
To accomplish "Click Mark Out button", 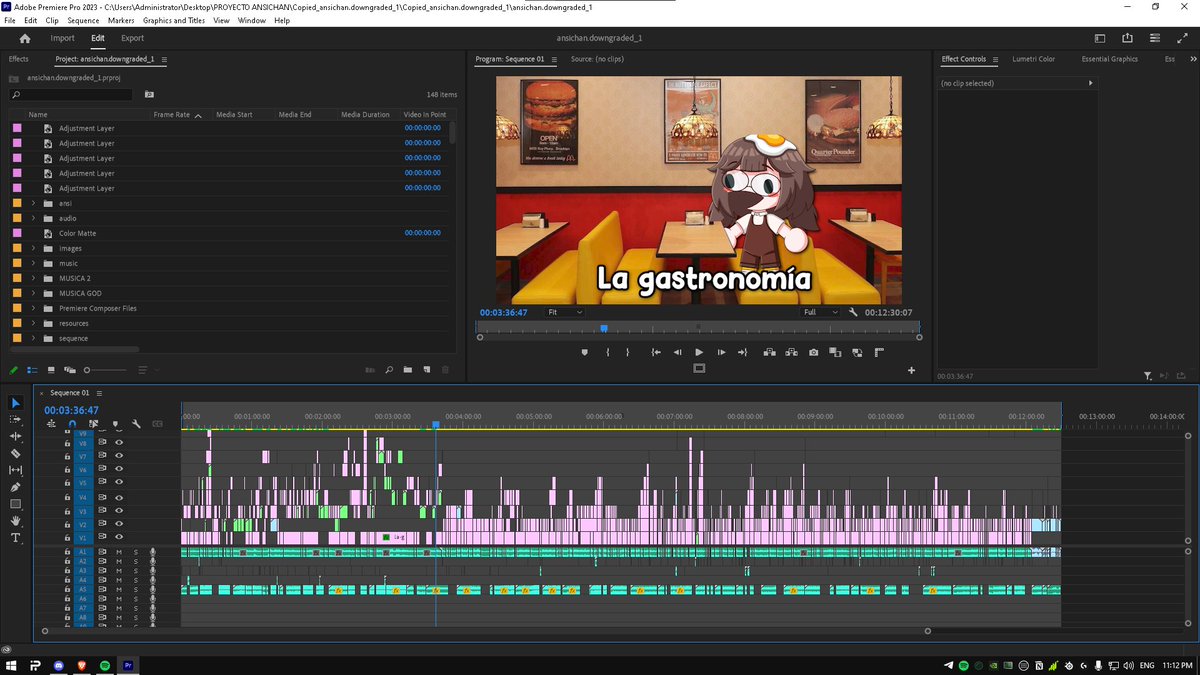I will click(628, 352).
